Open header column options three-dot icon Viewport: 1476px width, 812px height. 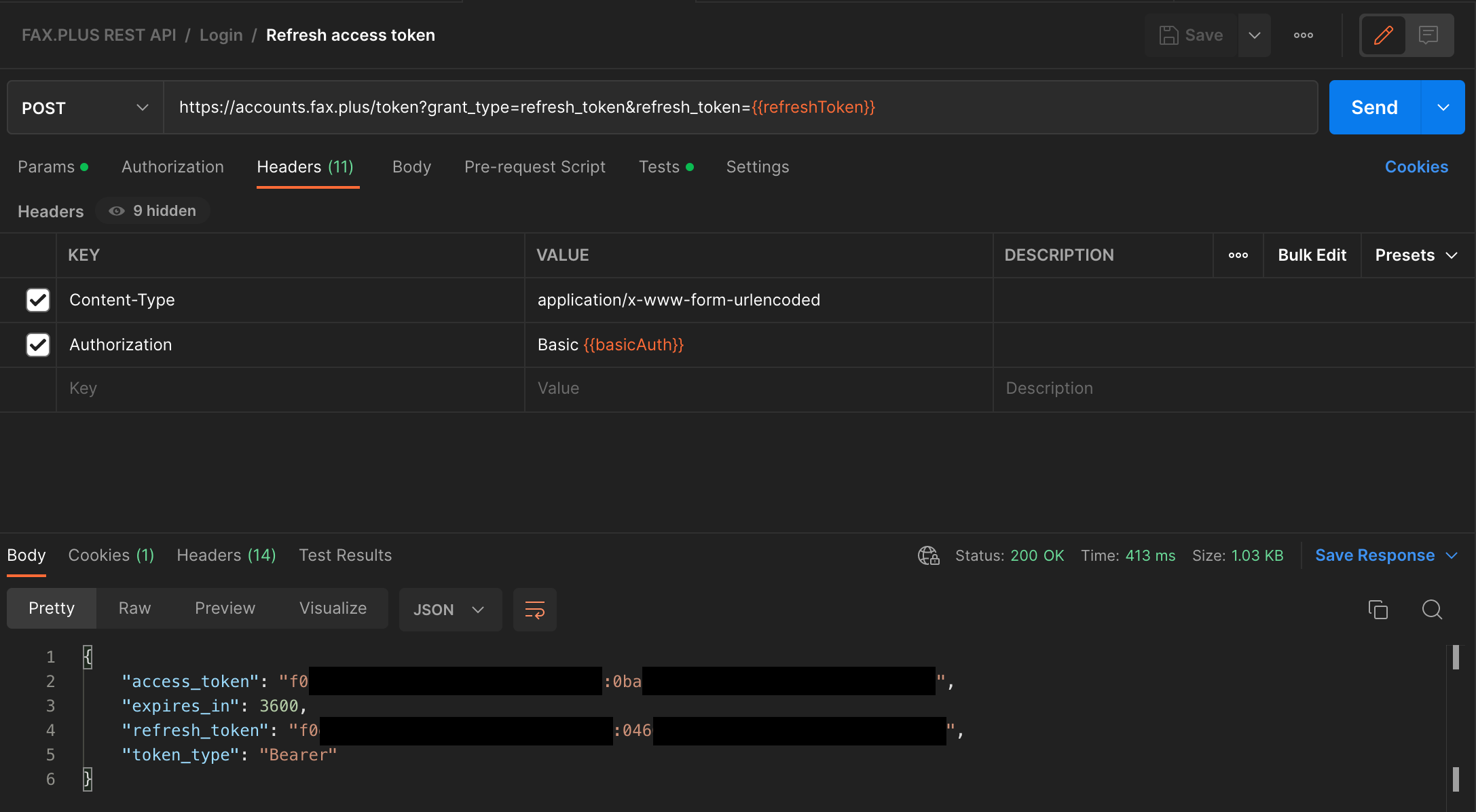click(x=1238, y=255)
